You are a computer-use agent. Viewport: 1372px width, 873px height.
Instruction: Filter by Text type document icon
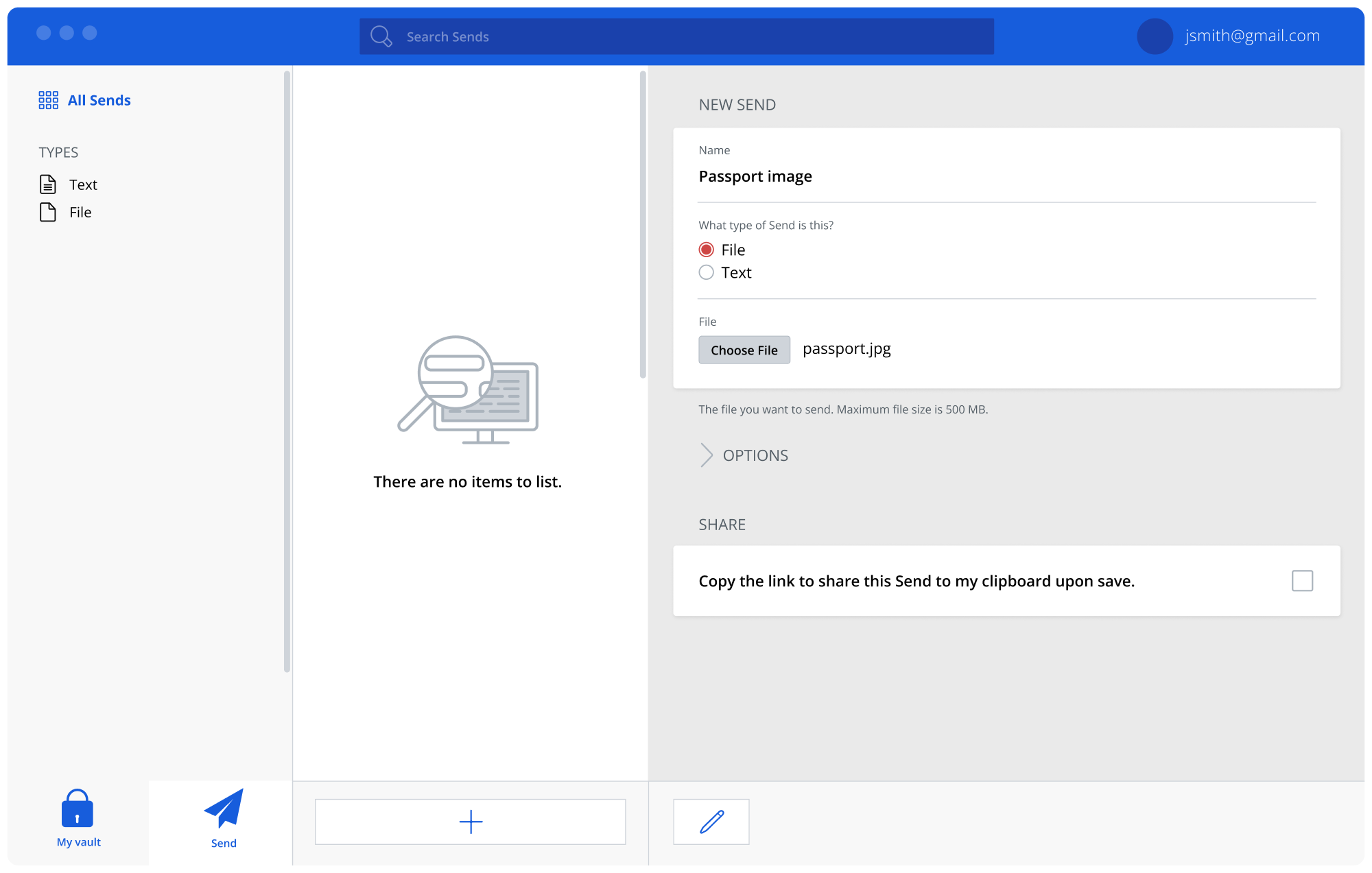[x=48, y=184]
